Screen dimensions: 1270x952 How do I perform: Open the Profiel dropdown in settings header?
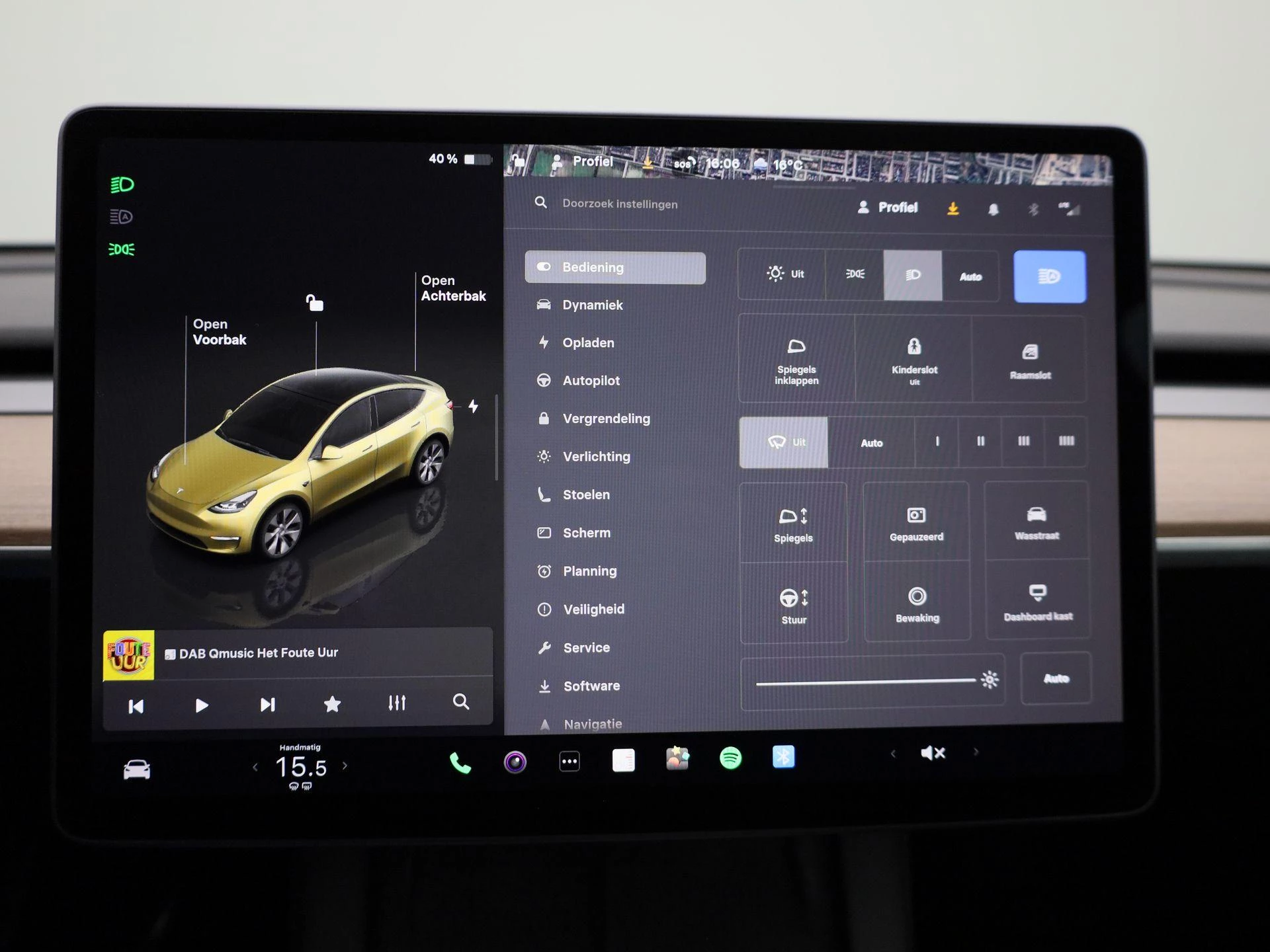888,208
